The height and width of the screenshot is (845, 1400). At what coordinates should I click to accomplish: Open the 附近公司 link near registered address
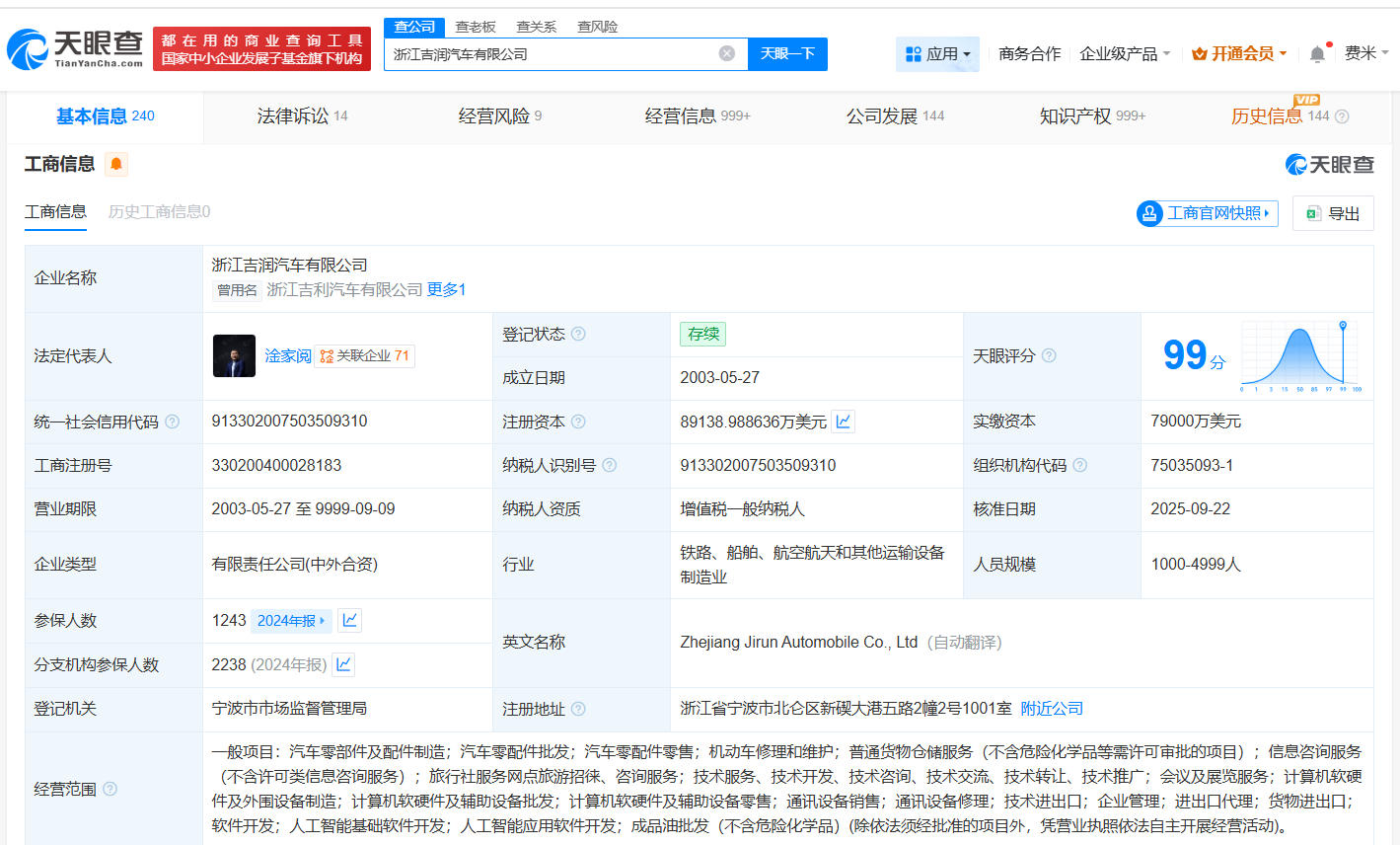point(1051,708)
